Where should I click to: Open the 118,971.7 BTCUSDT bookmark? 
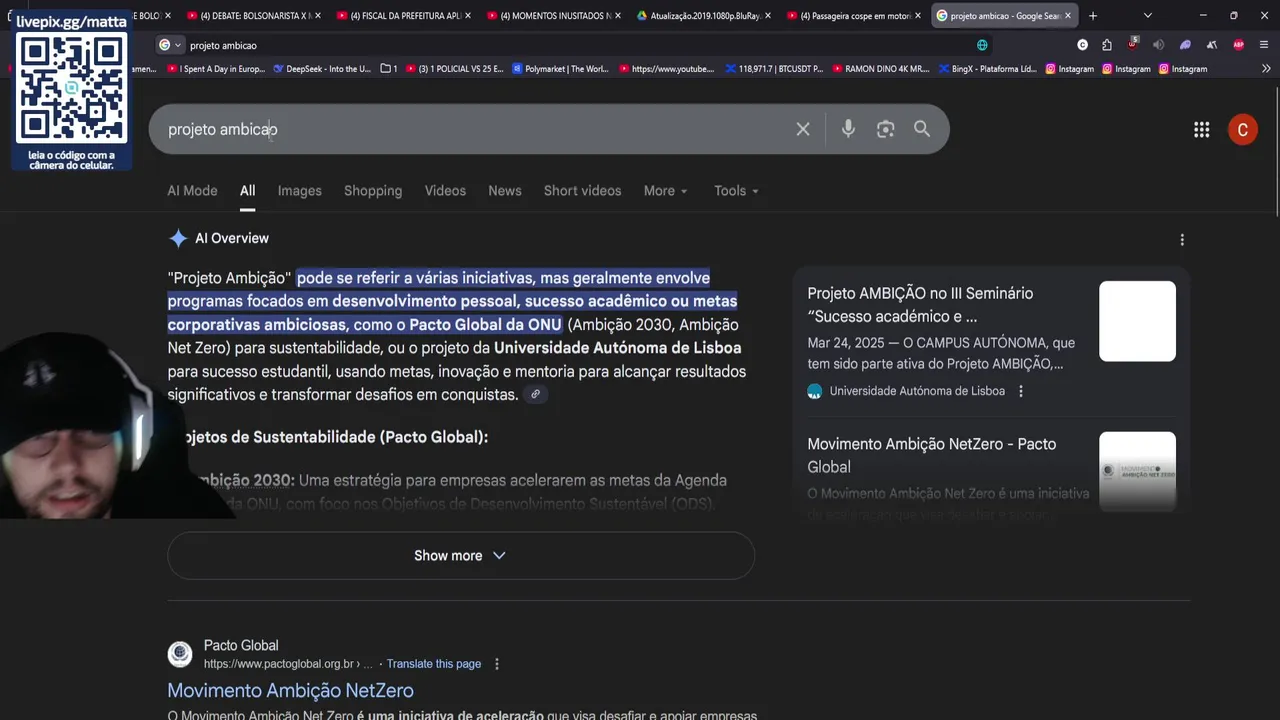[x=774, y=69]
